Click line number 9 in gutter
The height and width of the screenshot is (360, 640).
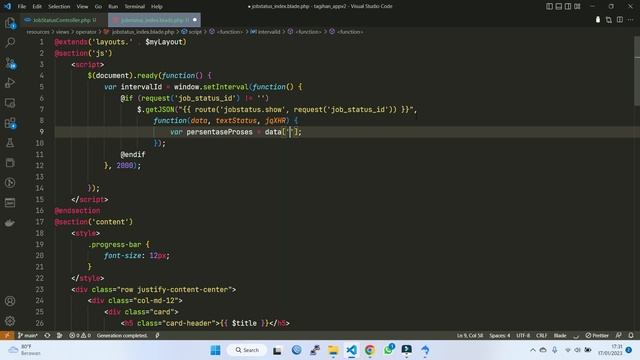point(42,132)
